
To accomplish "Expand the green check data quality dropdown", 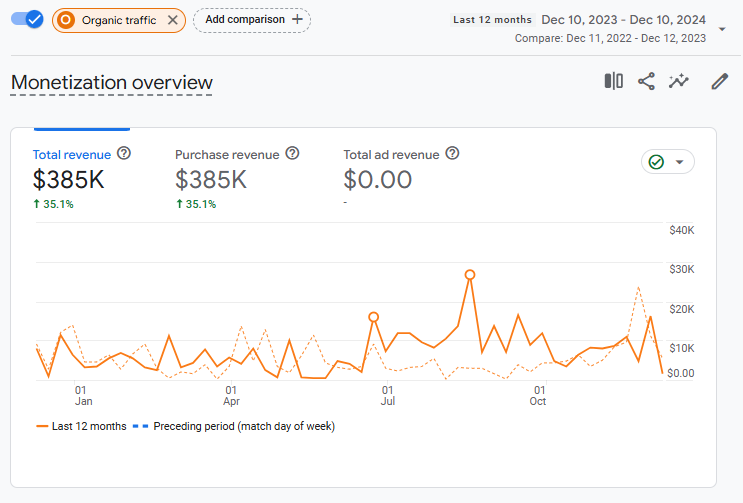I will pyautogui.click(x=668, y=162).
